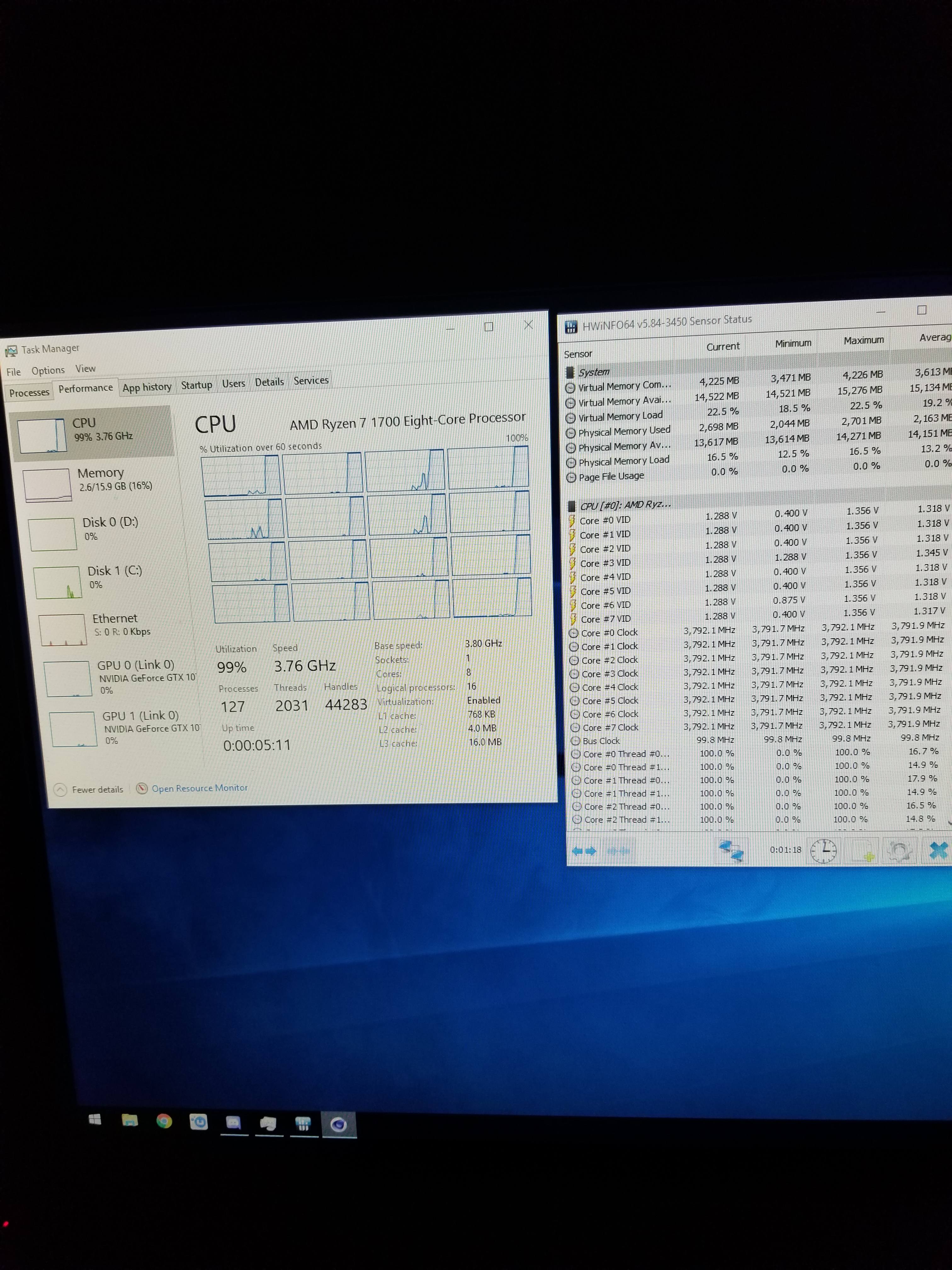Screen dimensions: 952x1270
Task: Click the Open Resource Monitor icon
Action: 142,788
